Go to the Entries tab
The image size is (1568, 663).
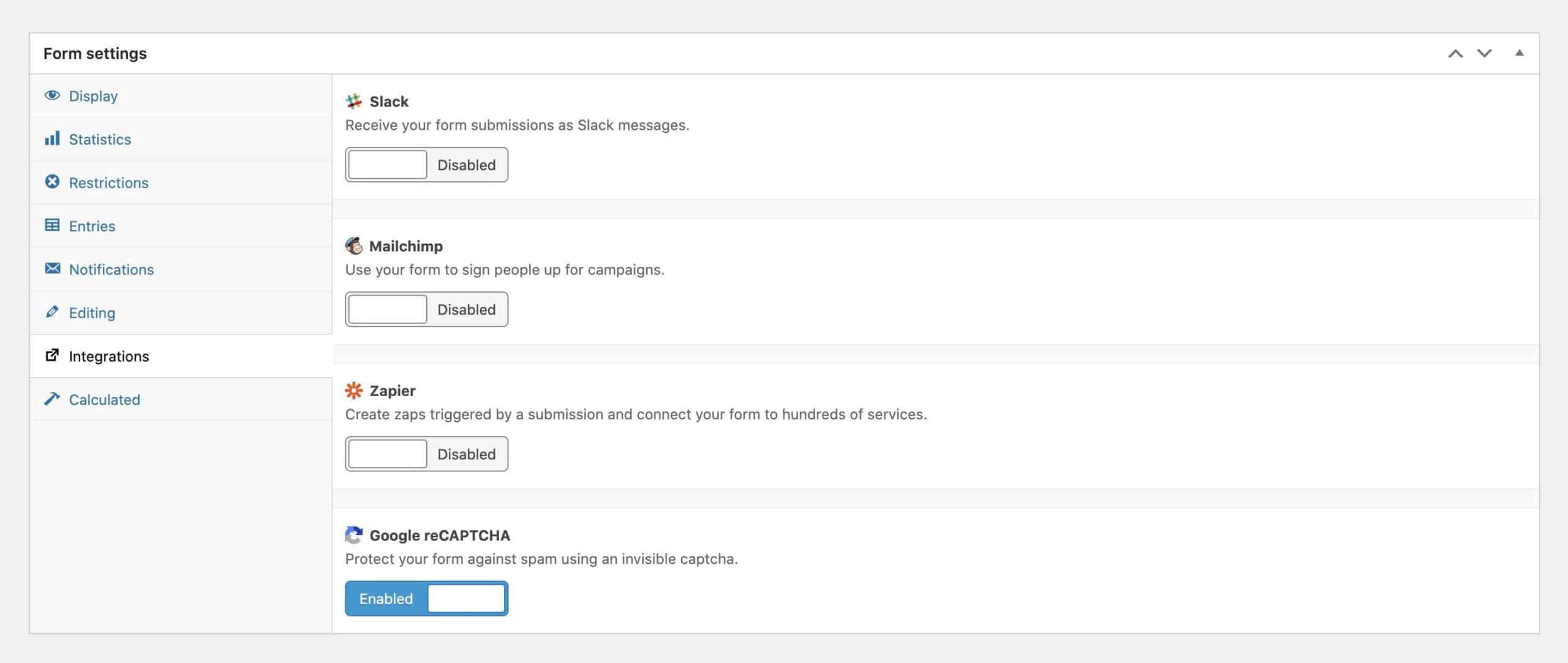[x=181, y=226]
